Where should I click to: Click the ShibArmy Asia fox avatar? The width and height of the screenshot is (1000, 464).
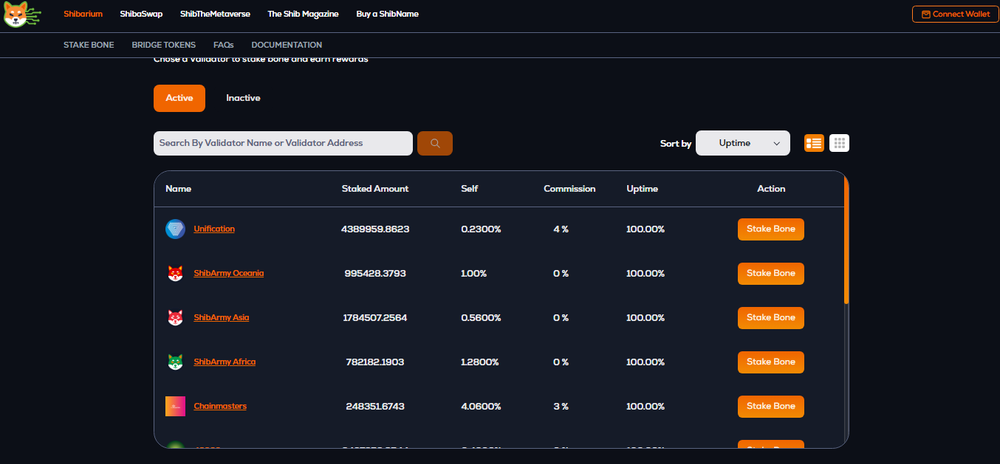click(175, 317)
